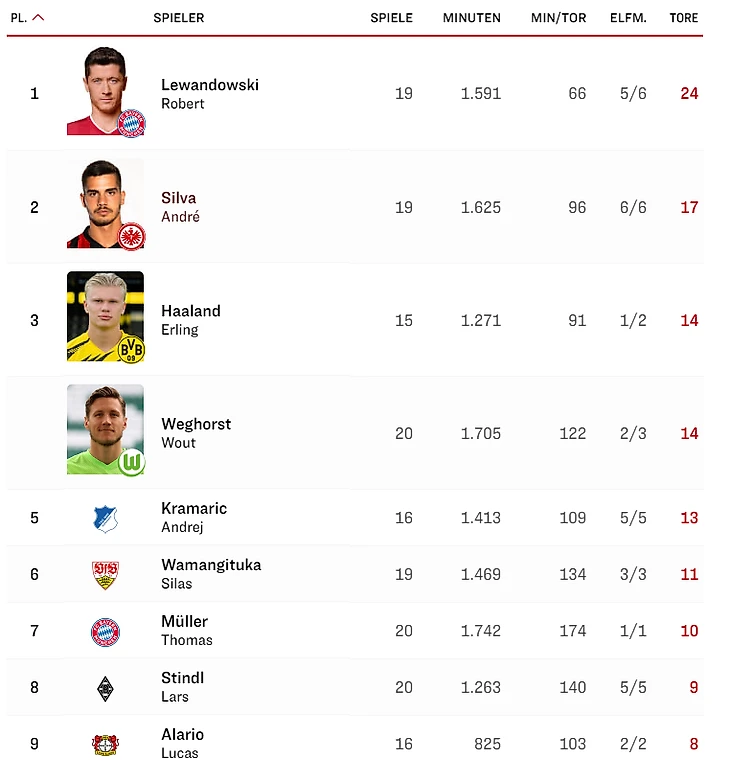The width and height of the screenshot is (730, 764).
Task: Sort table by ELFM. column
Action: pyautogui.click(x=628, y=18)
